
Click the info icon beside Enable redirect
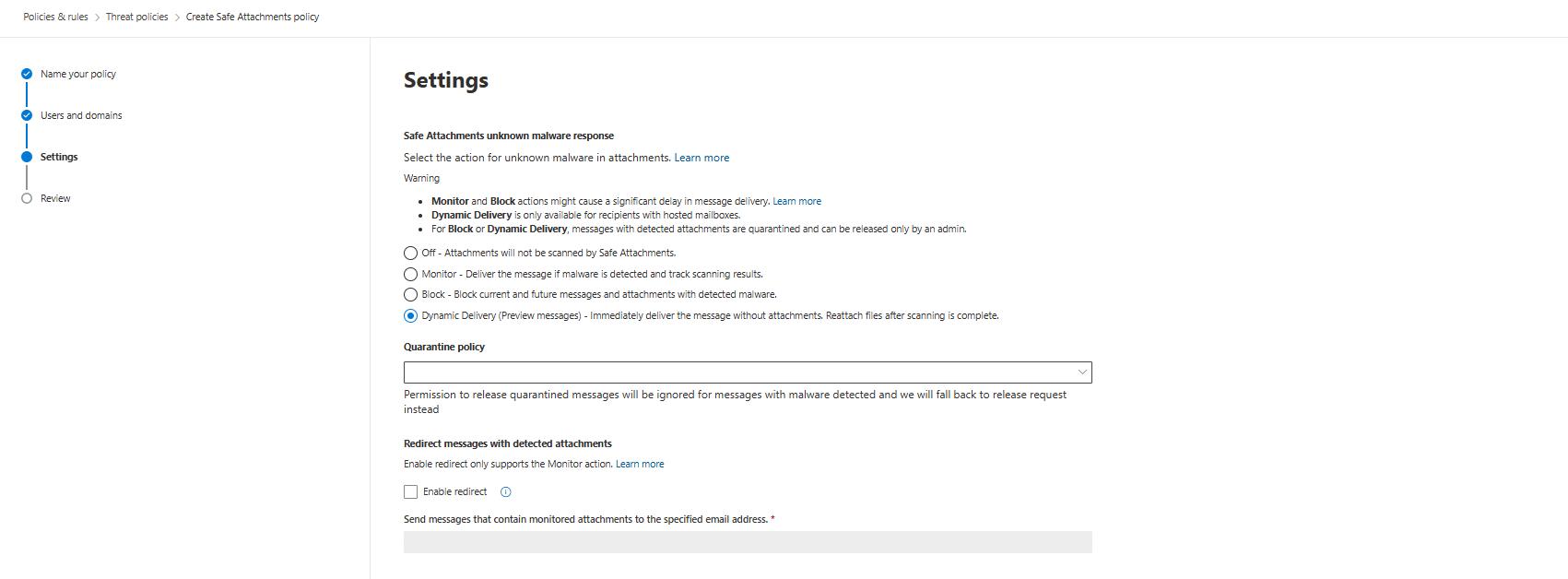tap(505, 492)
